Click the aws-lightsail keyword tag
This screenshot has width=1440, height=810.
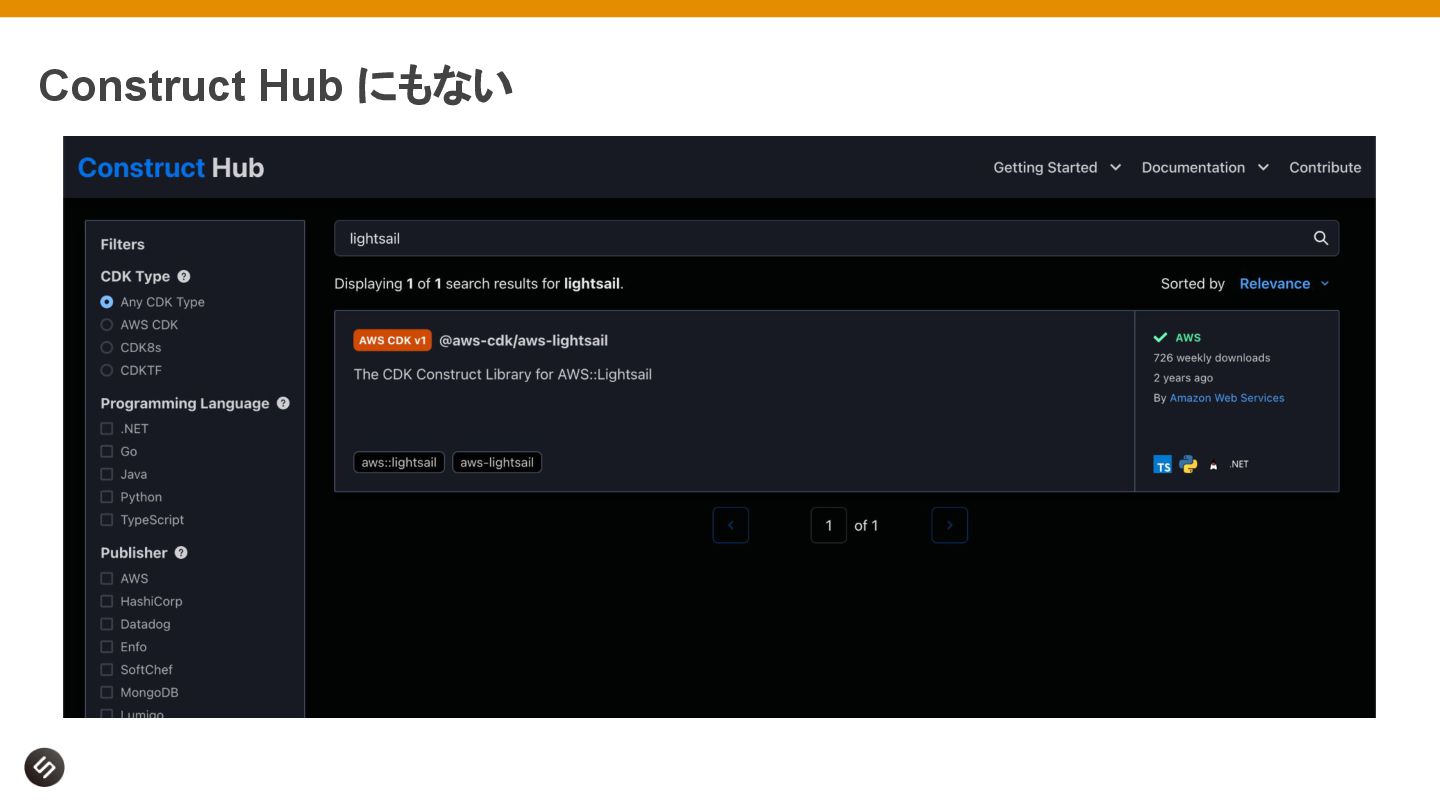coord(497,462)
